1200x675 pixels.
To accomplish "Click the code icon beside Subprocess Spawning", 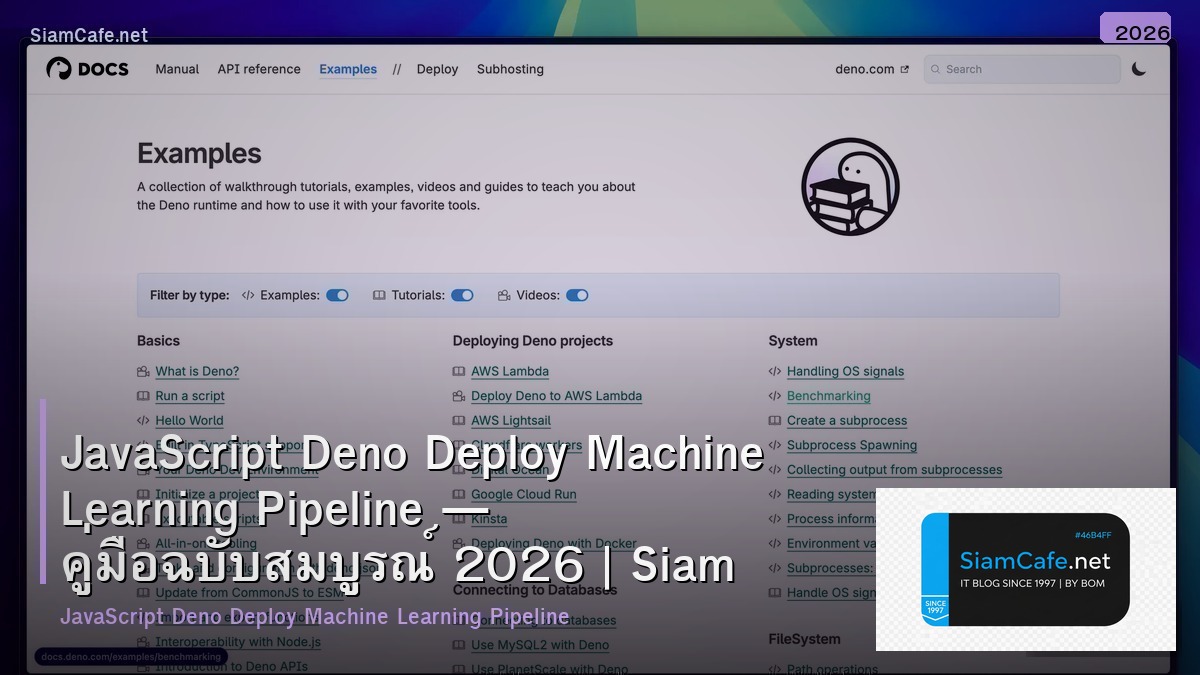I will (x=776, y=445).
